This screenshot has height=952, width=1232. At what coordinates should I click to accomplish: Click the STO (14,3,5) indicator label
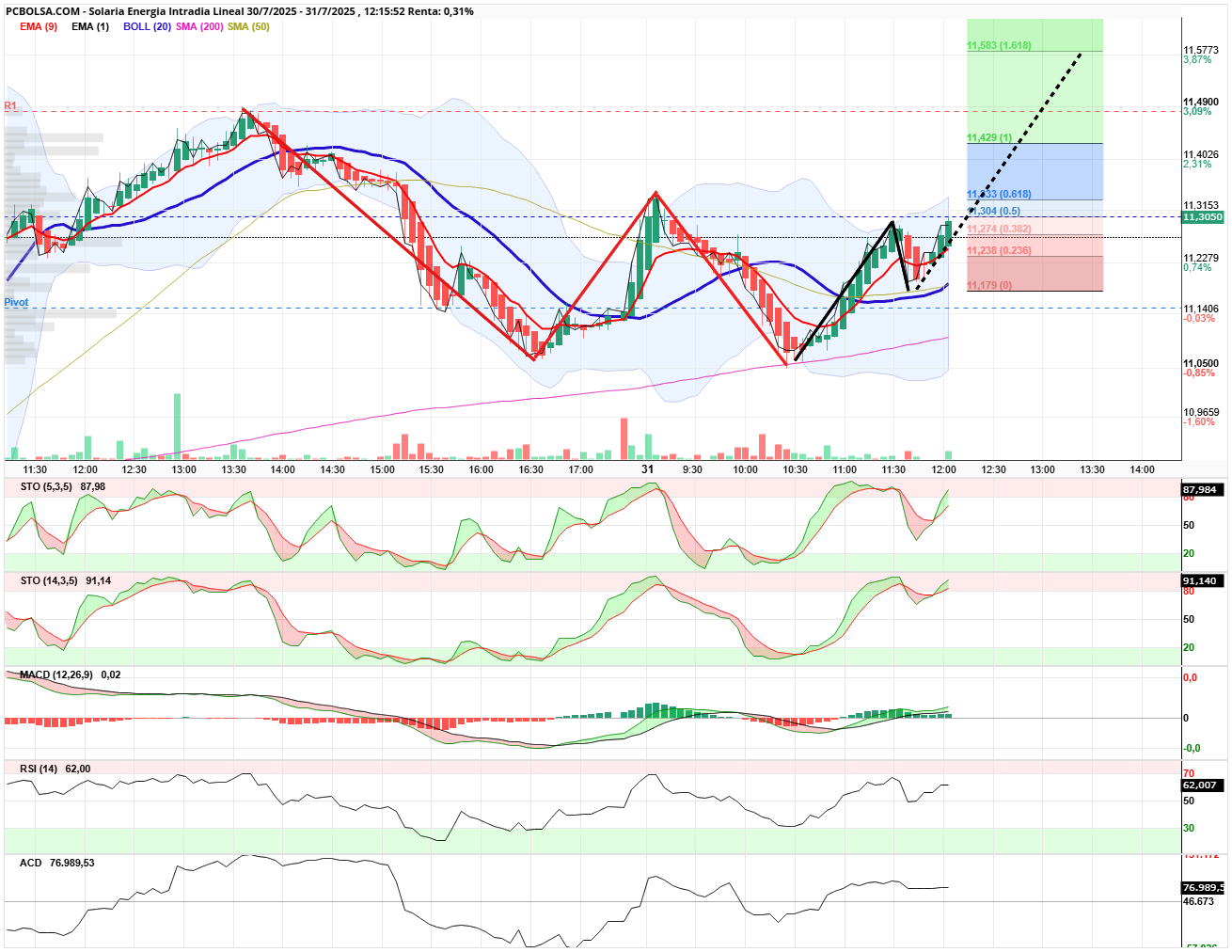tap(49, 580)
